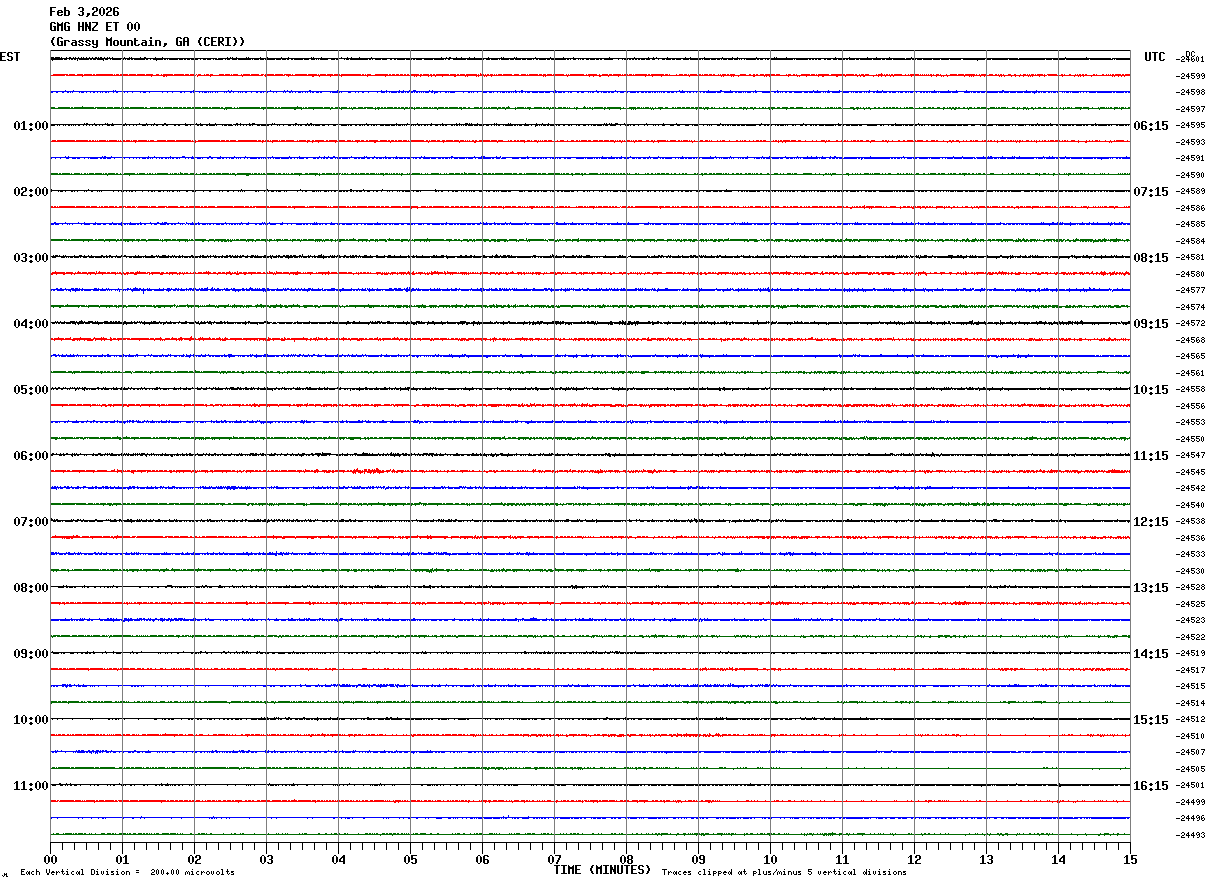The height and width of the screenshot is (886, 1210).
Task: Click the 'TIME (MINUTES)' axis title
Action: click(x=602, y=870)
